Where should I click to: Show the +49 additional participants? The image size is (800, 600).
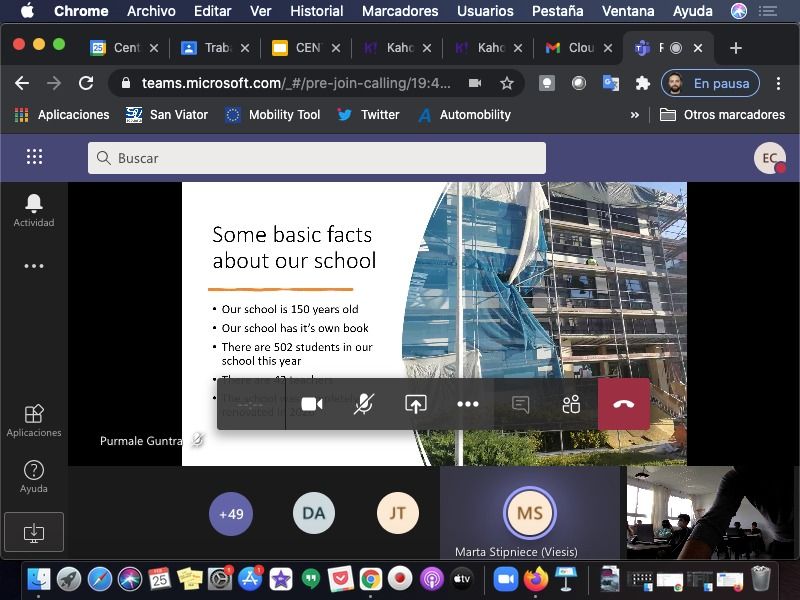[231, 514]
